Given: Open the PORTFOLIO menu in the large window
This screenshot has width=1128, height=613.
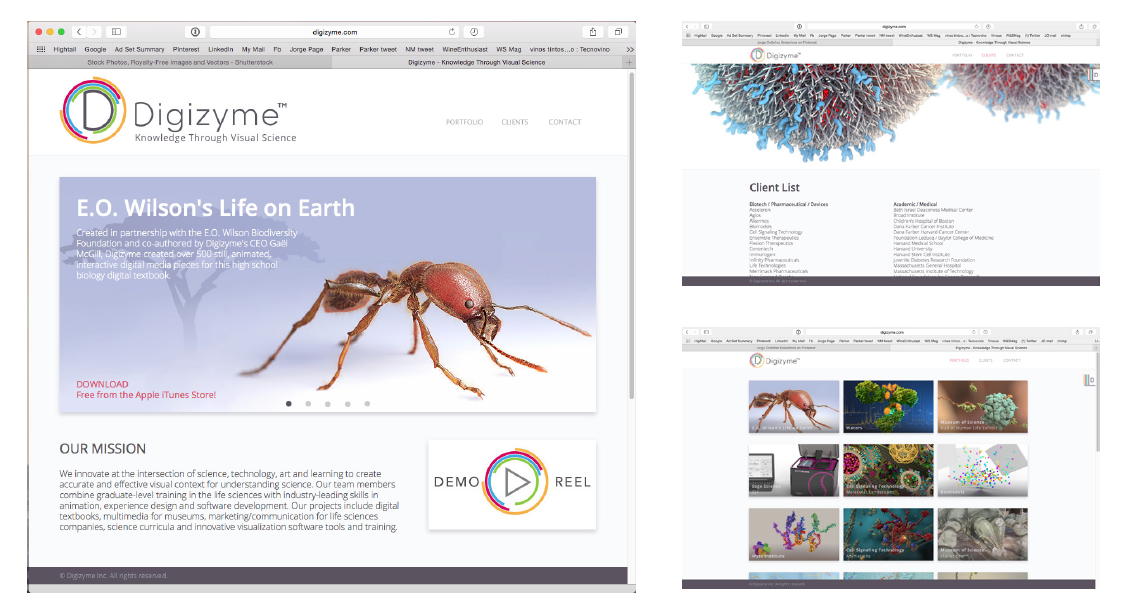Looking at the screenshot, I should coord(464,122).
